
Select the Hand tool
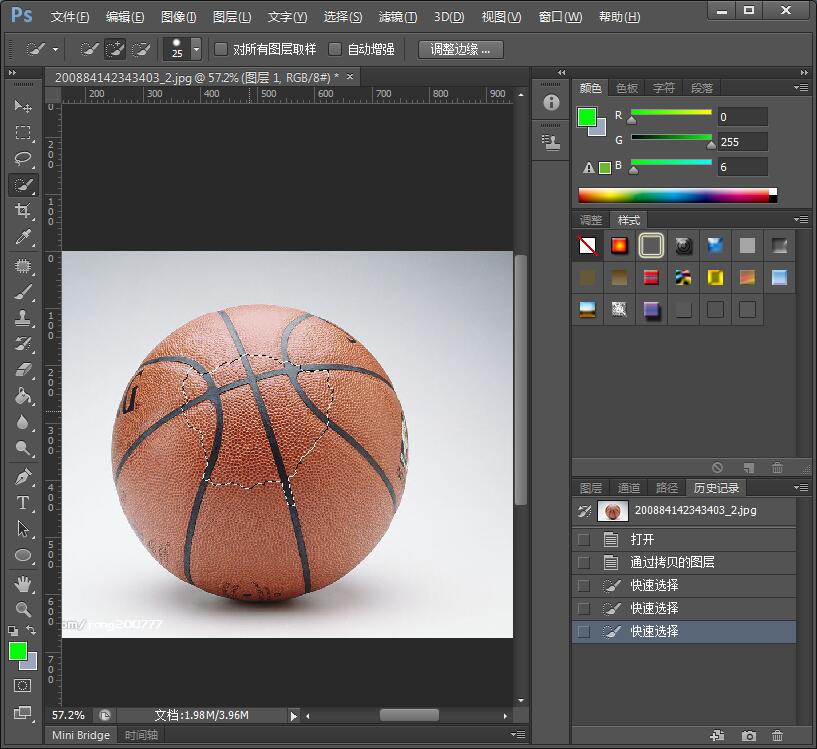[23, 584]
